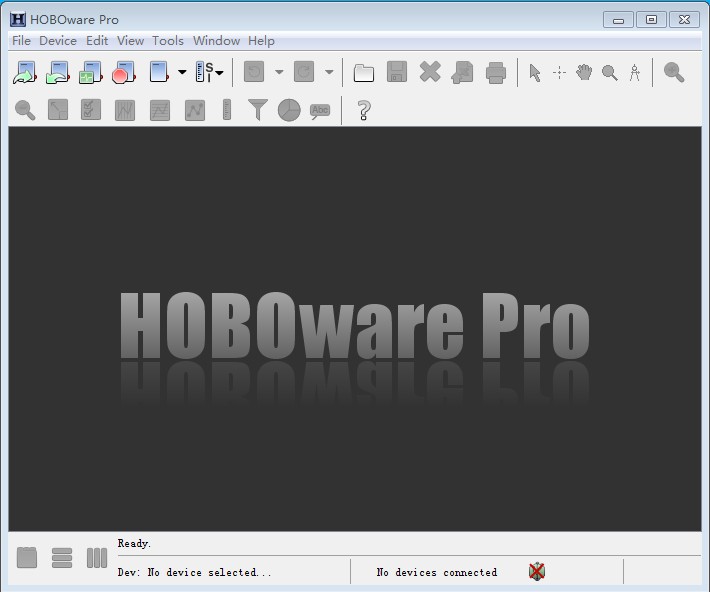
Task: Select the Hand pan tool
Action: pyautogui.click(x=584, y=72)
